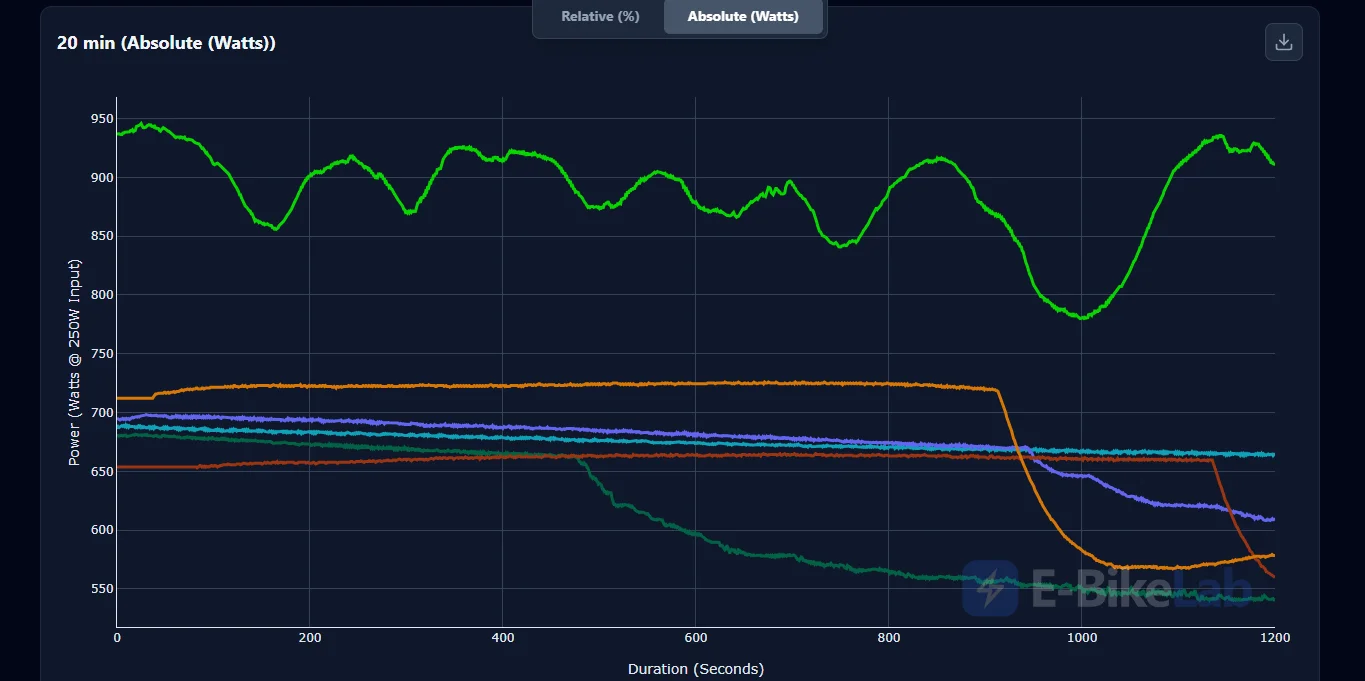This screenshot has width=1365, height=681.
Task: Click the 1200 tick on duration axis
Action: tap(1274, 637)
